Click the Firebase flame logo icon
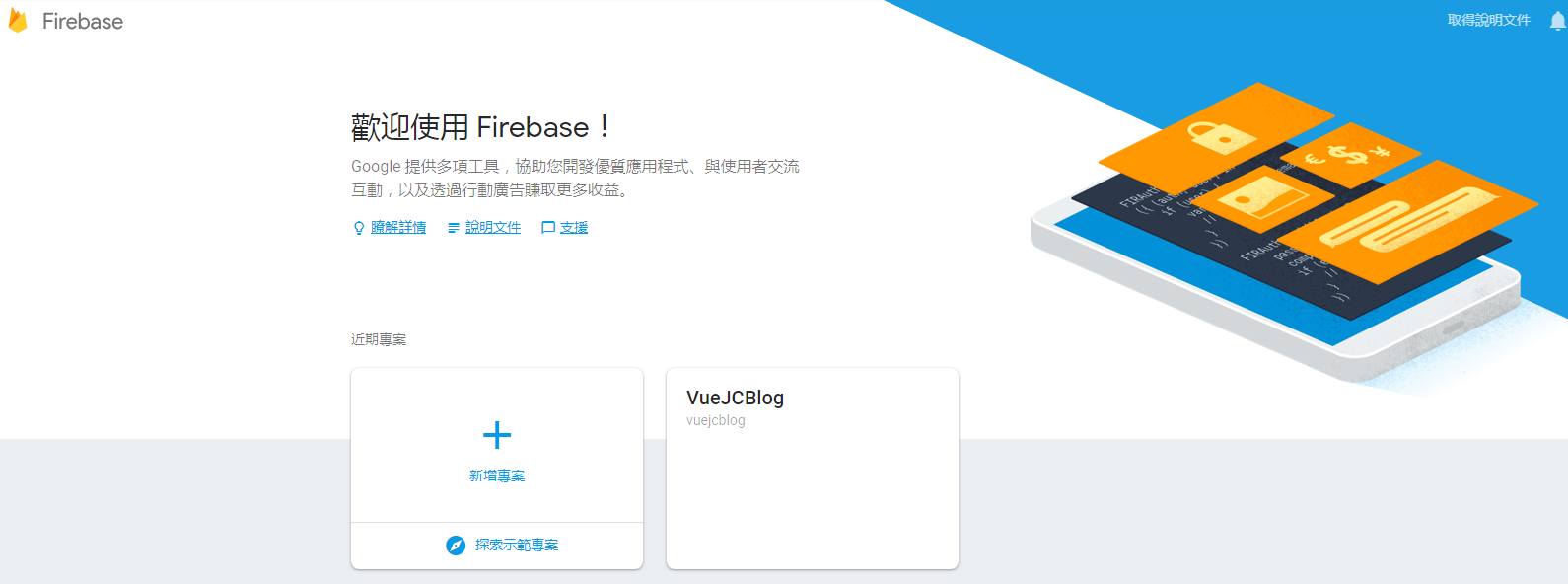1568x584 pixels. 18,21
